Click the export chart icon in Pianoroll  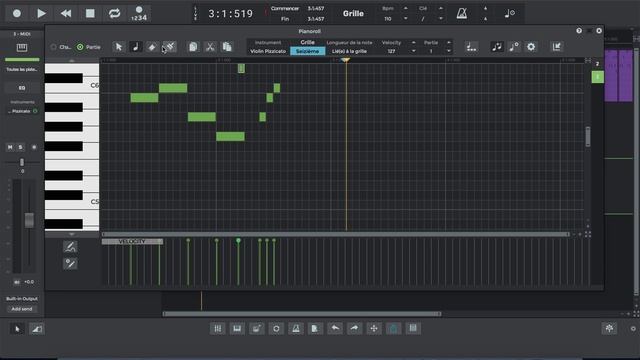click(x=557, y=47)
